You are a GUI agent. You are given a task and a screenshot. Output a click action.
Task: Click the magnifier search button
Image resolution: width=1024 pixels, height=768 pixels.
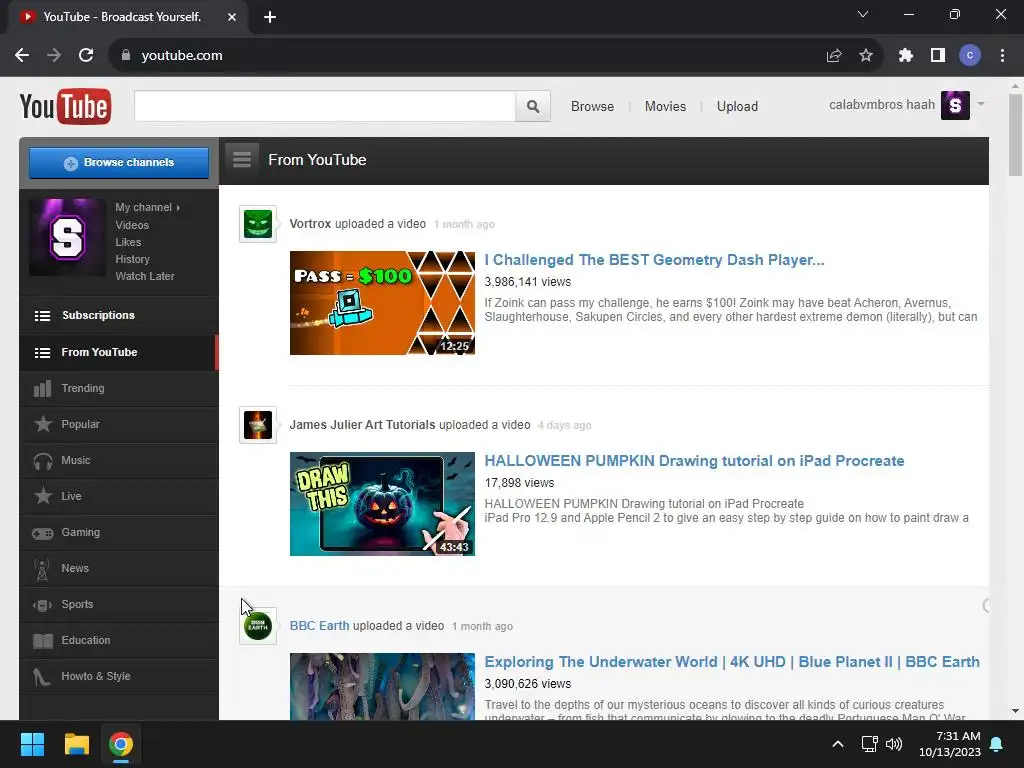(x=533, y=106)
